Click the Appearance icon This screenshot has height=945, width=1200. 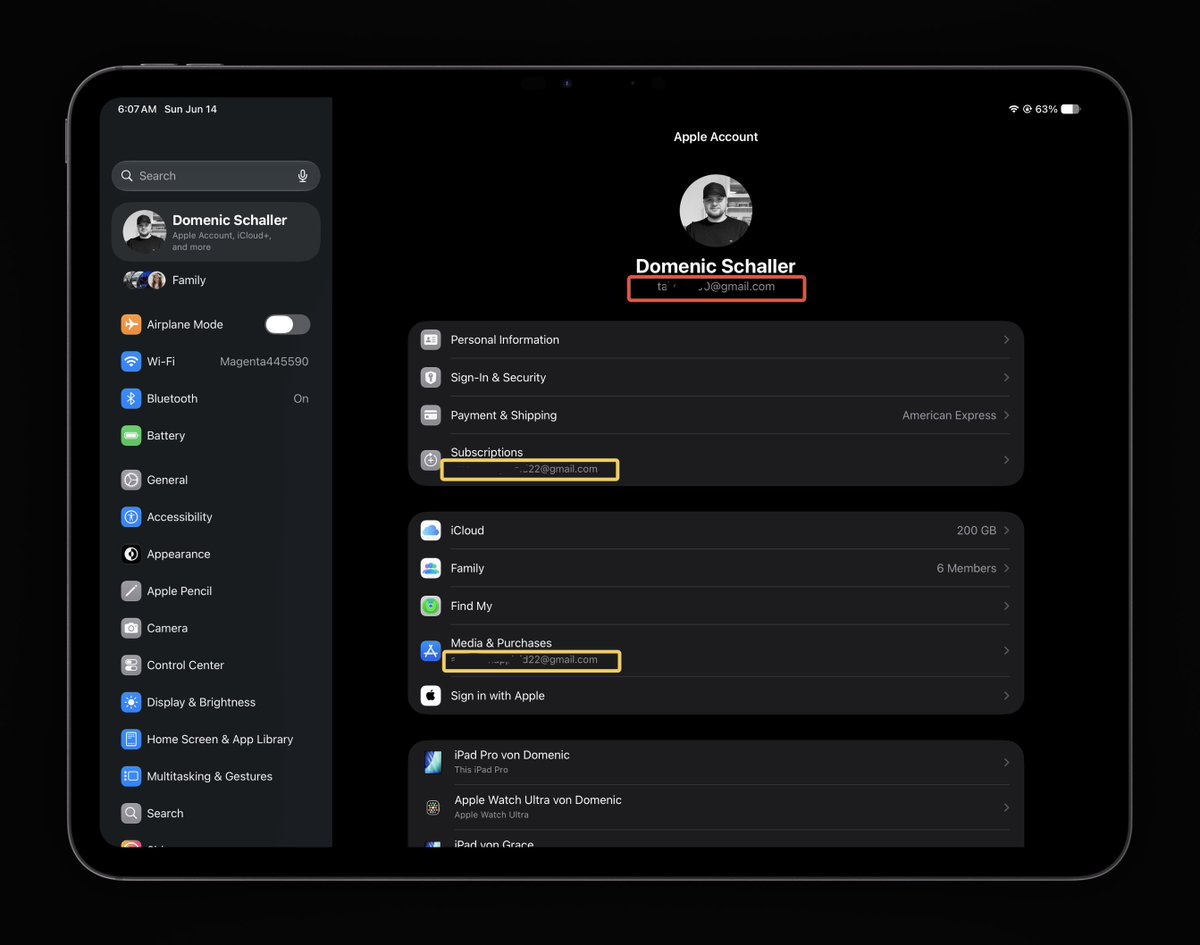click(x=131, y=554)
